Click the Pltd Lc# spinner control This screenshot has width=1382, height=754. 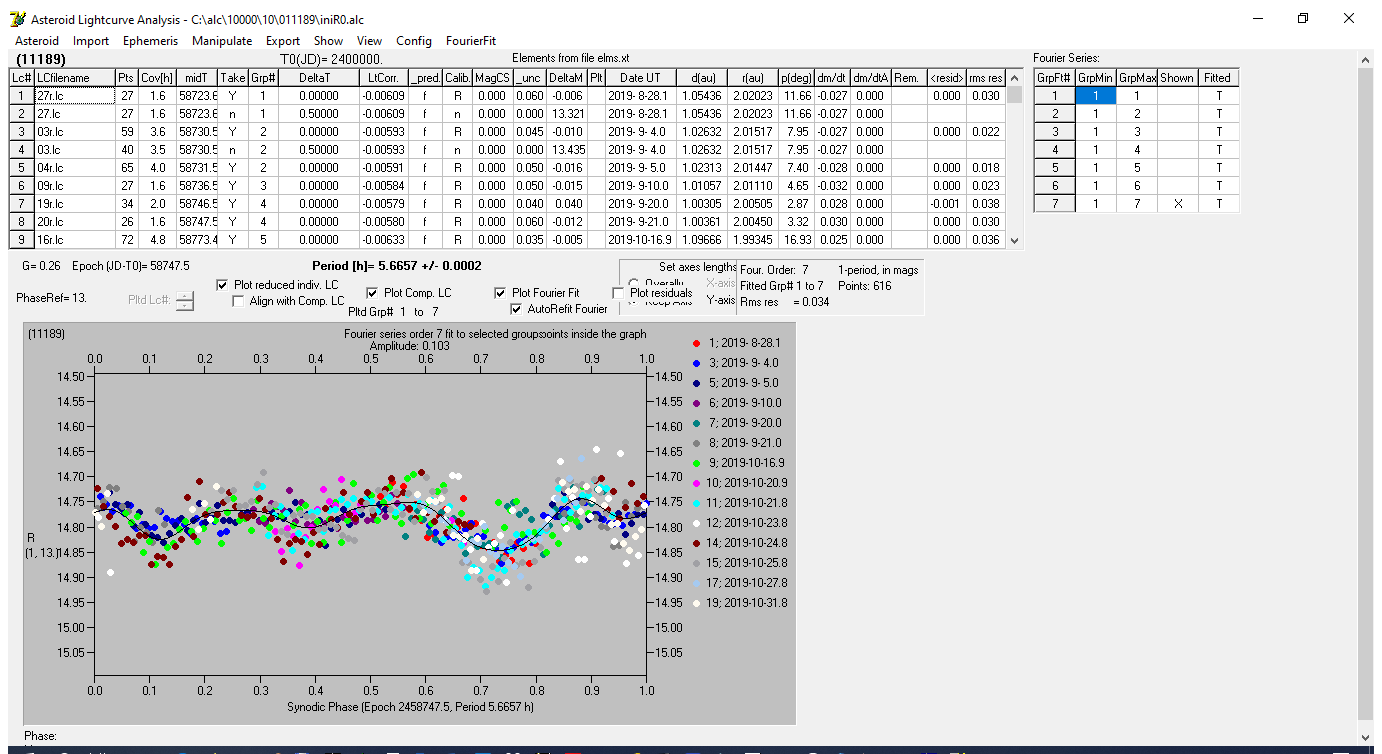point(185,300)
